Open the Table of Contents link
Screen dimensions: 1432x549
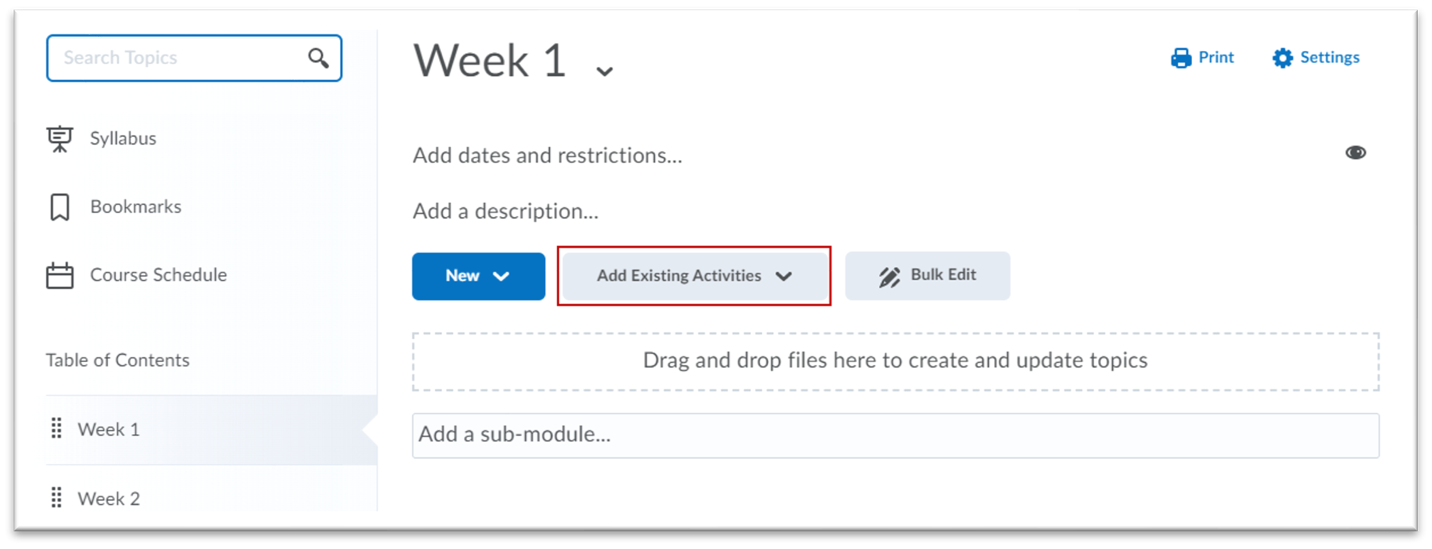117,360
